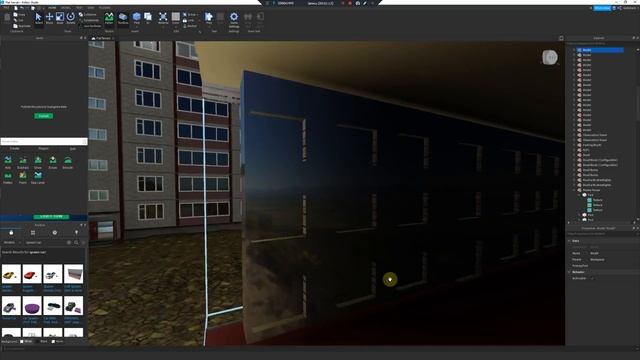Screen dimensions: 640x360
Task: Set Toolbox background to Black
Action: (42, 341)
